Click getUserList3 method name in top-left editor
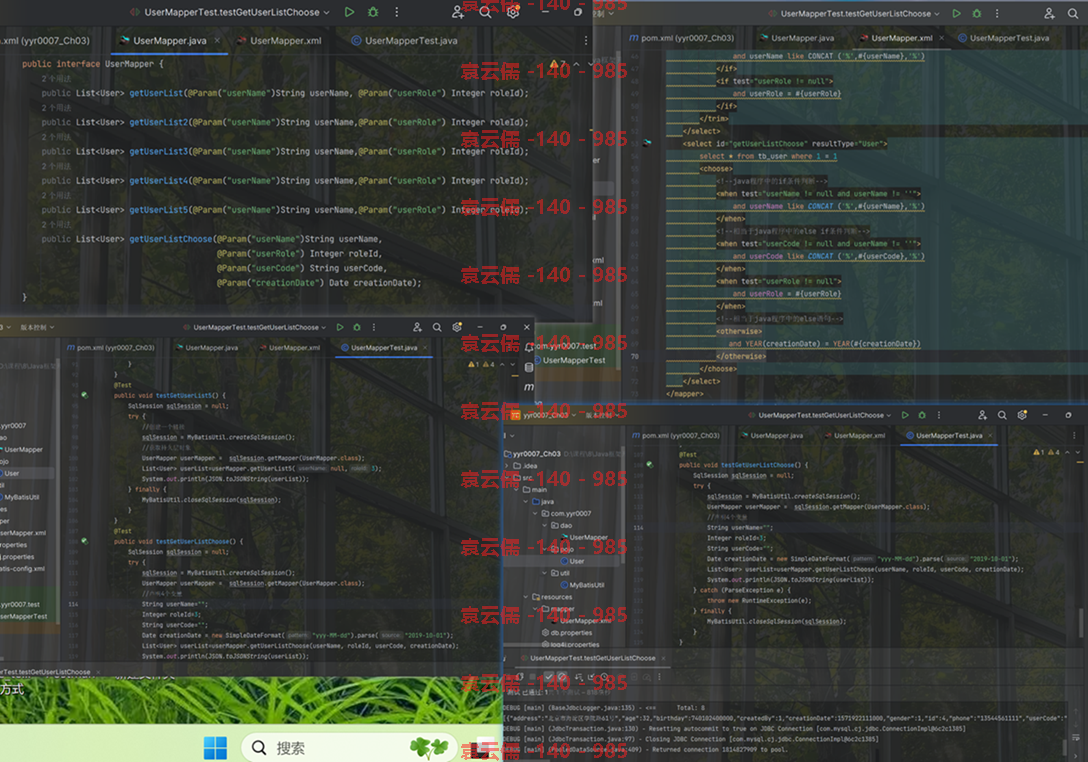The height and width of the screenshot is (762, 1088). point(159,151)
